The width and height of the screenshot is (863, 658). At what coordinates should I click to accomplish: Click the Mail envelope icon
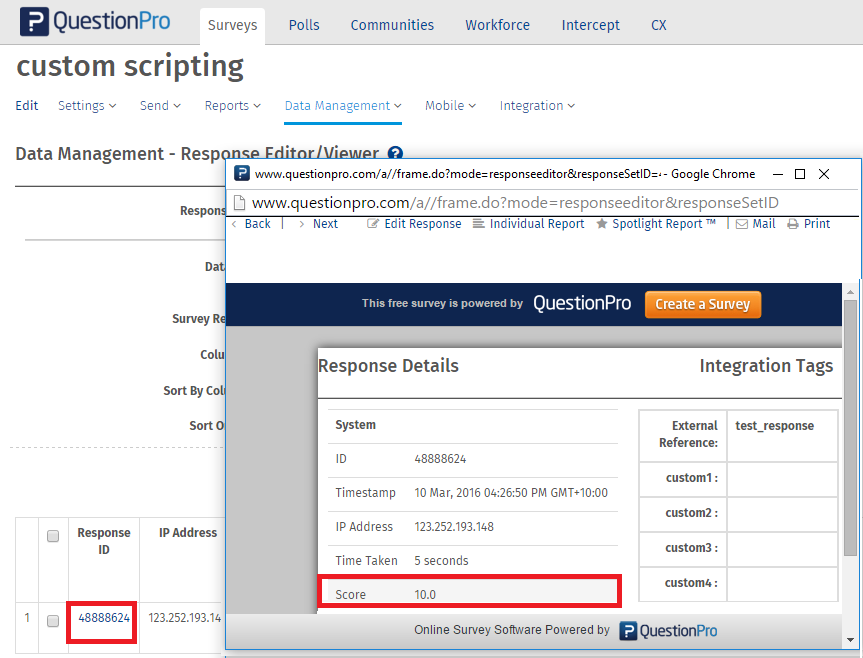click(742, 224)
